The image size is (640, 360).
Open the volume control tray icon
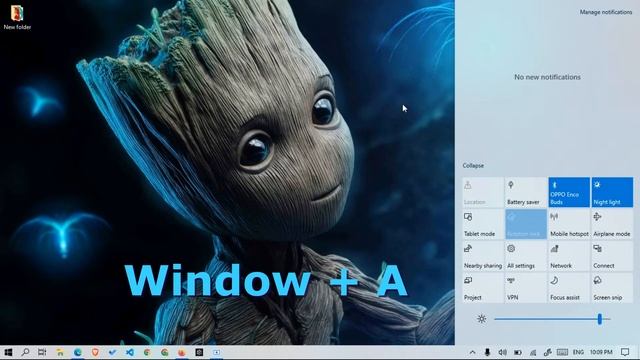tap(502, 352)
